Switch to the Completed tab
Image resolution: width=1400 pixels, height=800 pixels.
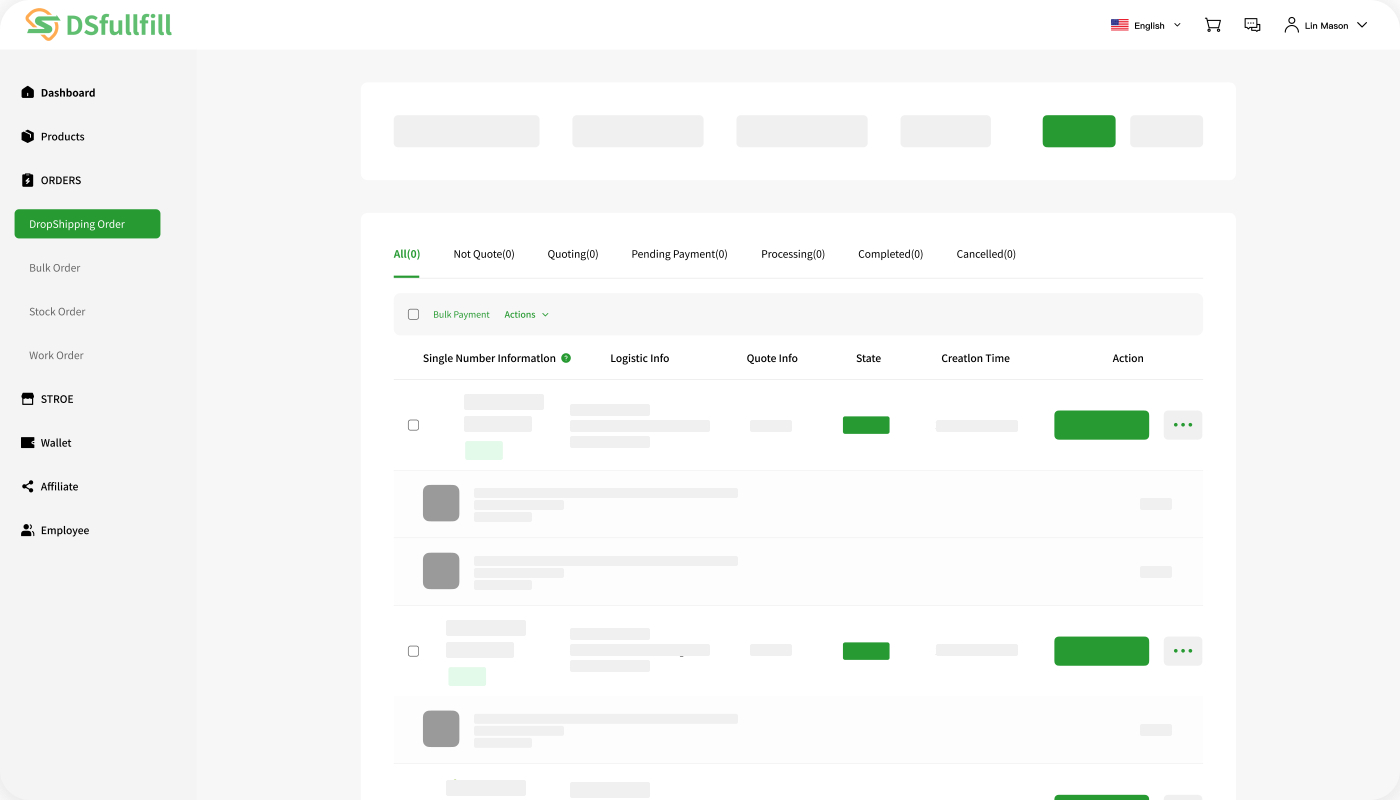(889, 253)
